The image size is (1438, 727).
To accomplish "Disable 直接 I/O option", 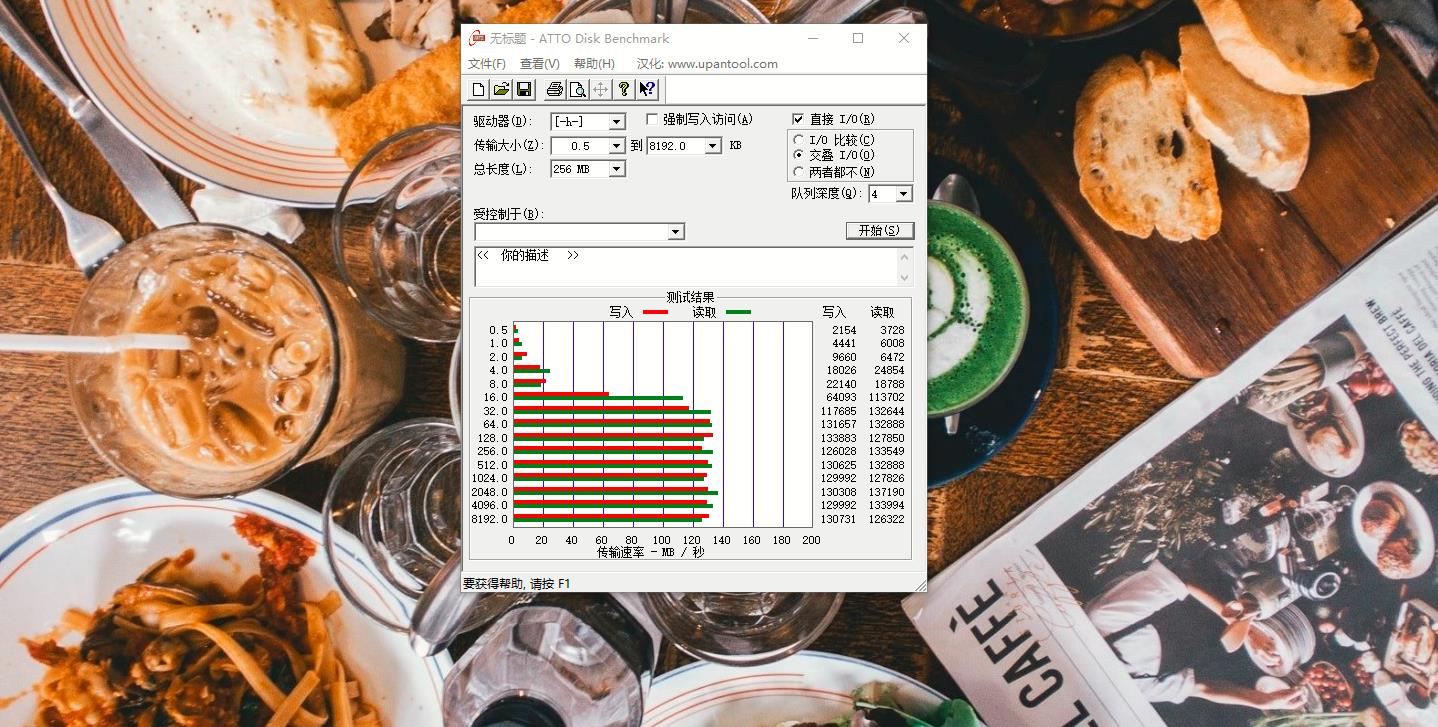I will (798, 118).
